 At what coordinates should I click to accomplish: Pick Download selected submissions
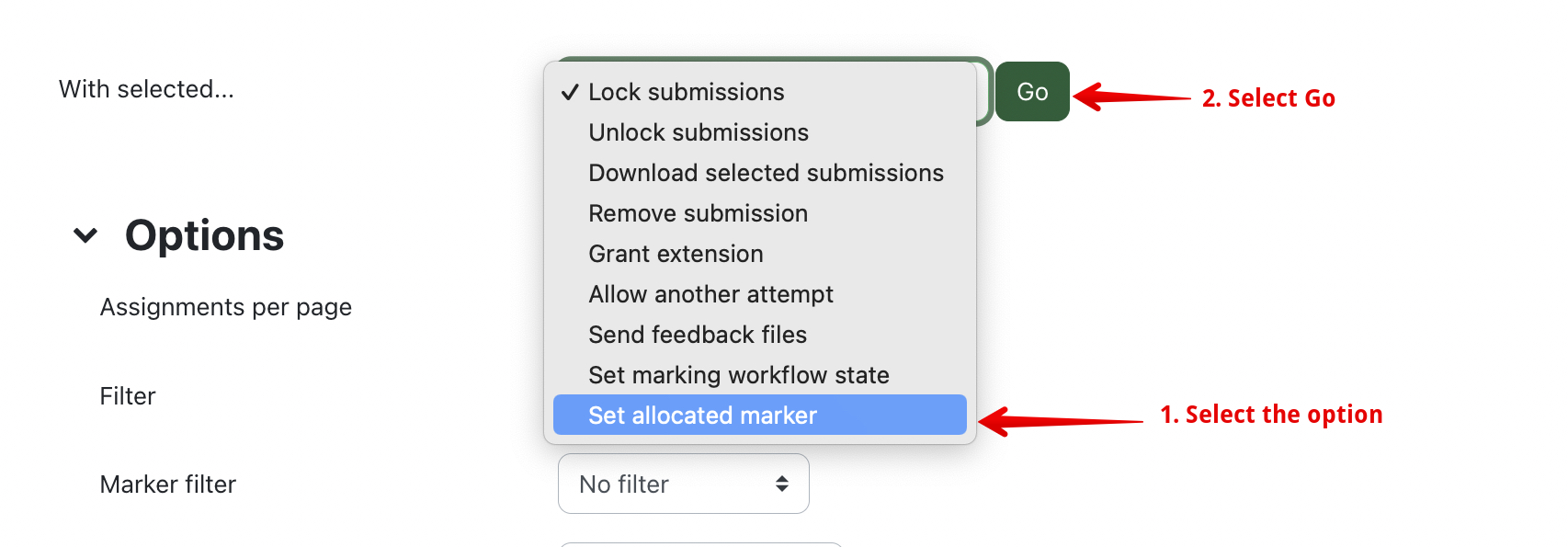766,173
